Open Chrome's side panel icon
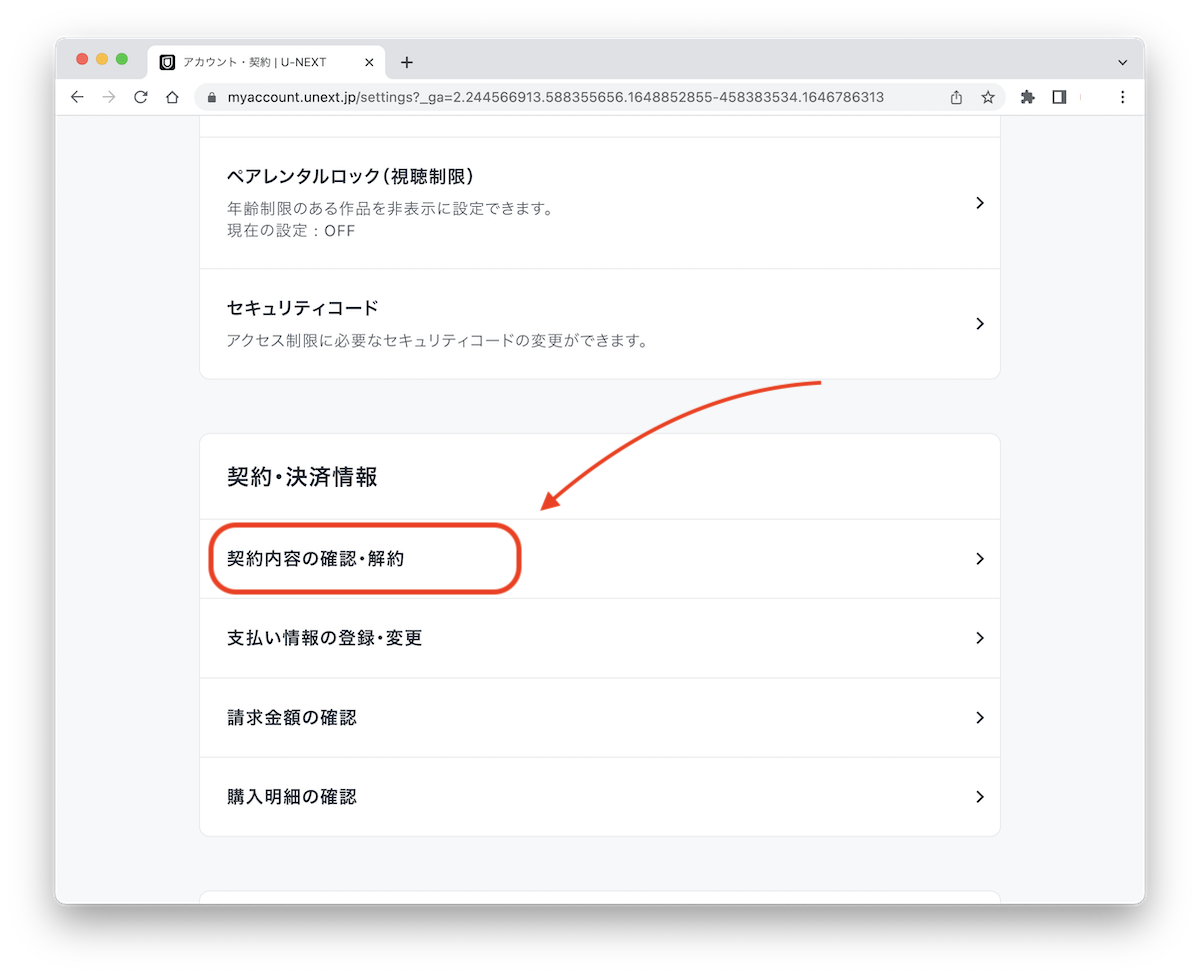The image size is (1200, 977). (1060, 97)
